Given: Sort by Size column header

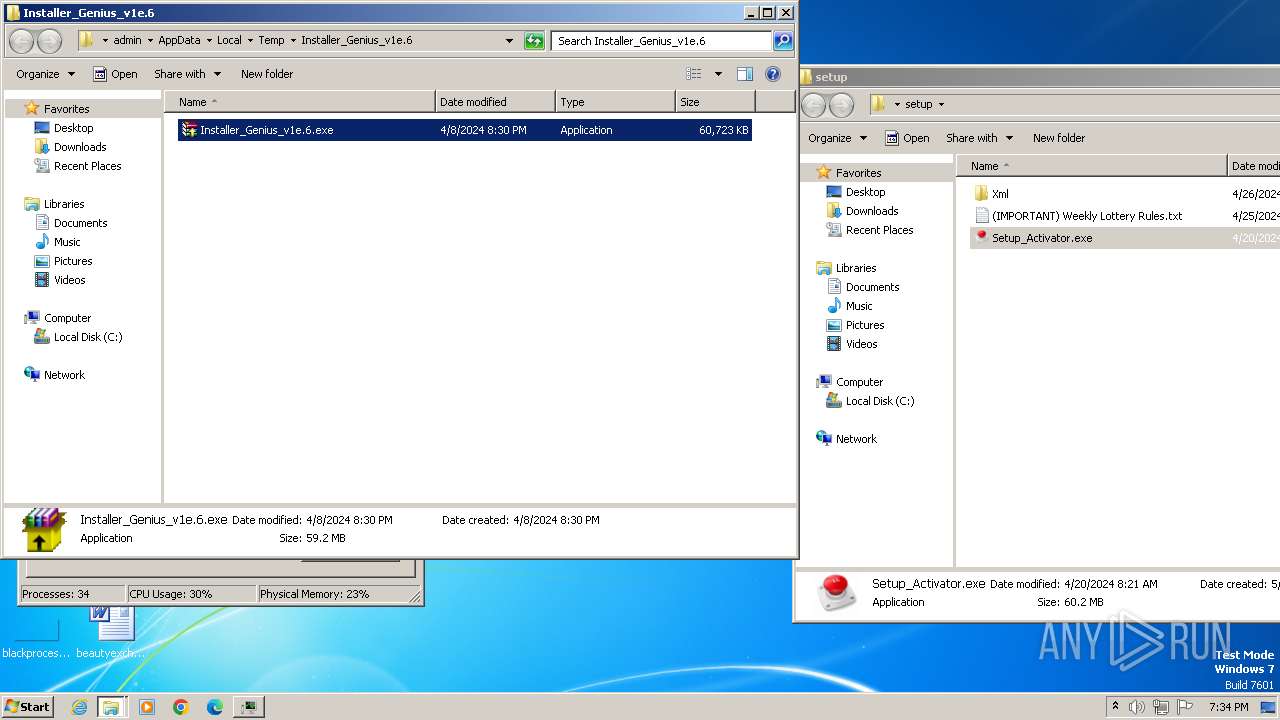Looking at the screenshot, I should pyautogui.click(x=715, y=102).
